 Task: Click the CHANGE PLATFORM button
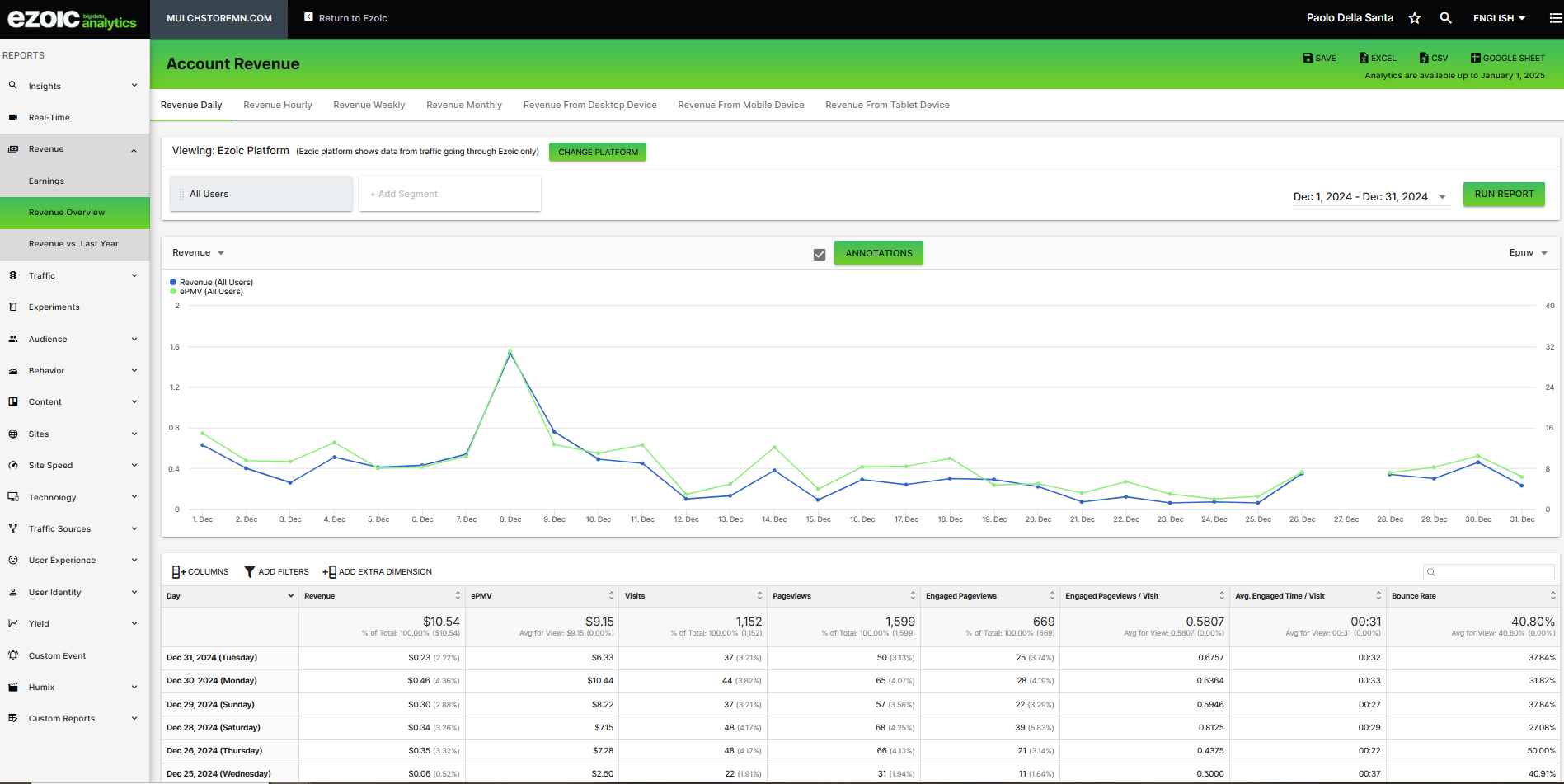coord(598,152)
